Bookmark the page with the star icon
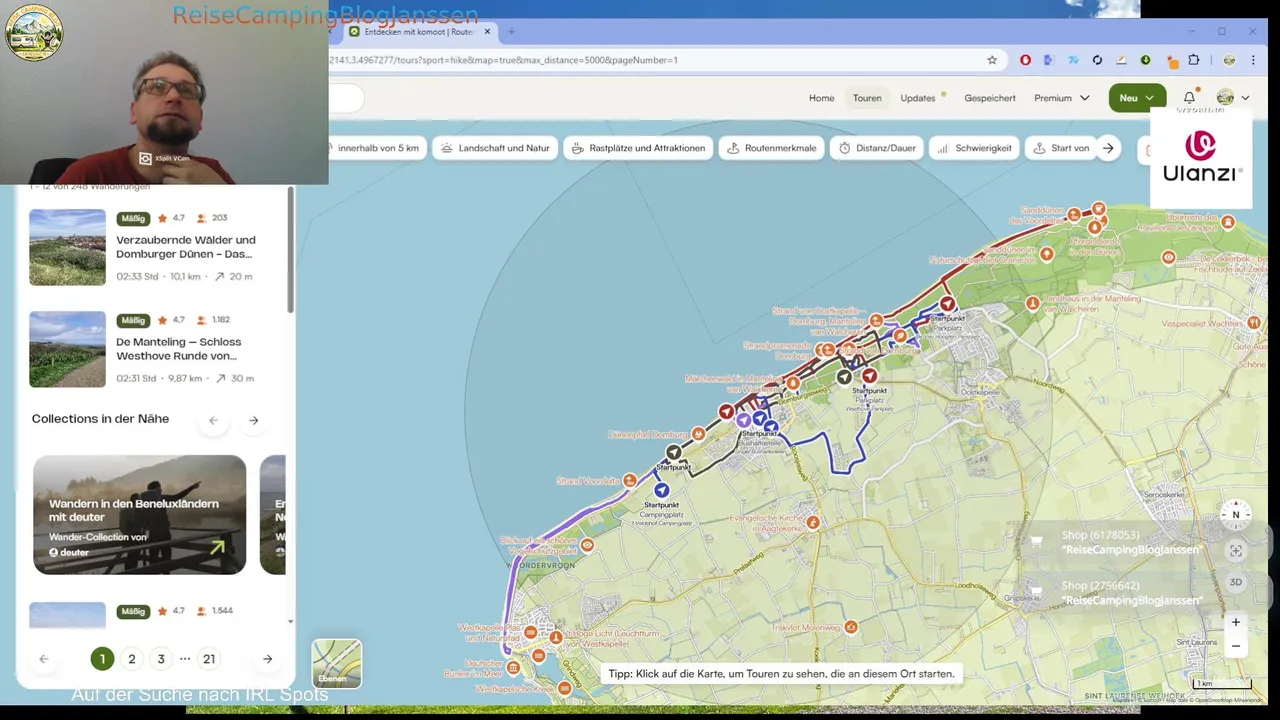 pyautogui.click(x=992, y=60)
